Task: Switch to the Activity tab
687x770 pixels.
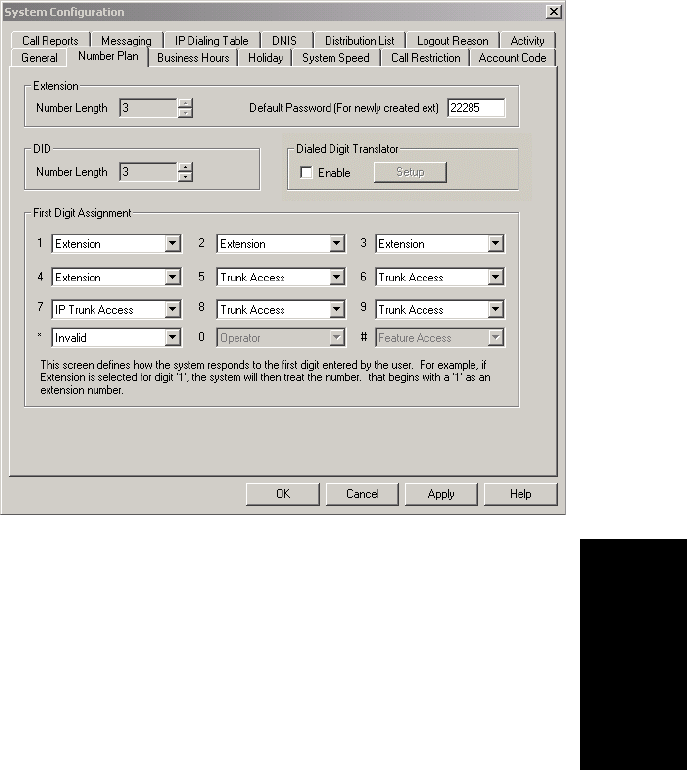Action: pos(527,40)
